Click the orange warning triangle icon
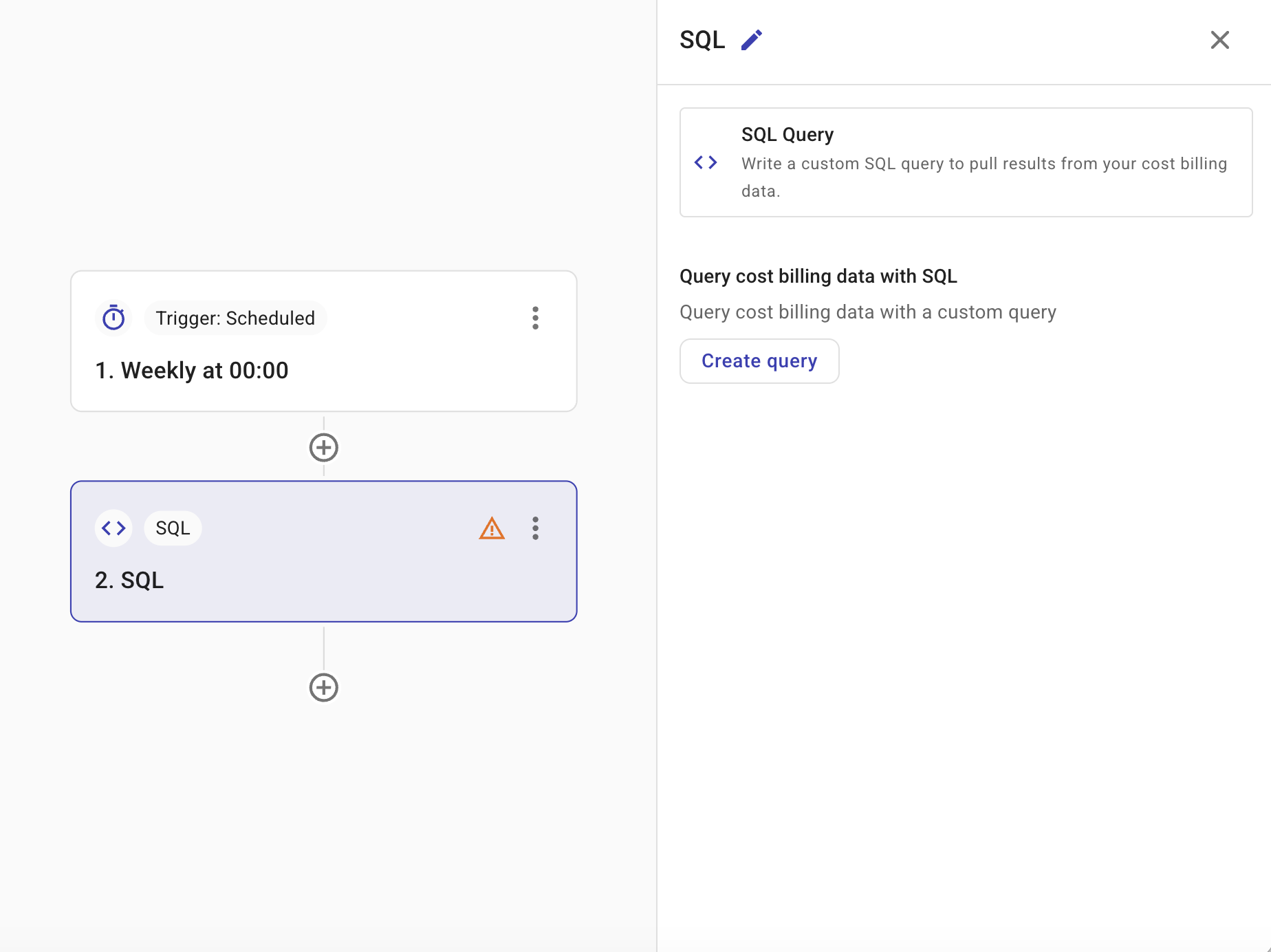The height and width of the screenshot is (952, 1271). coord(491,528)
